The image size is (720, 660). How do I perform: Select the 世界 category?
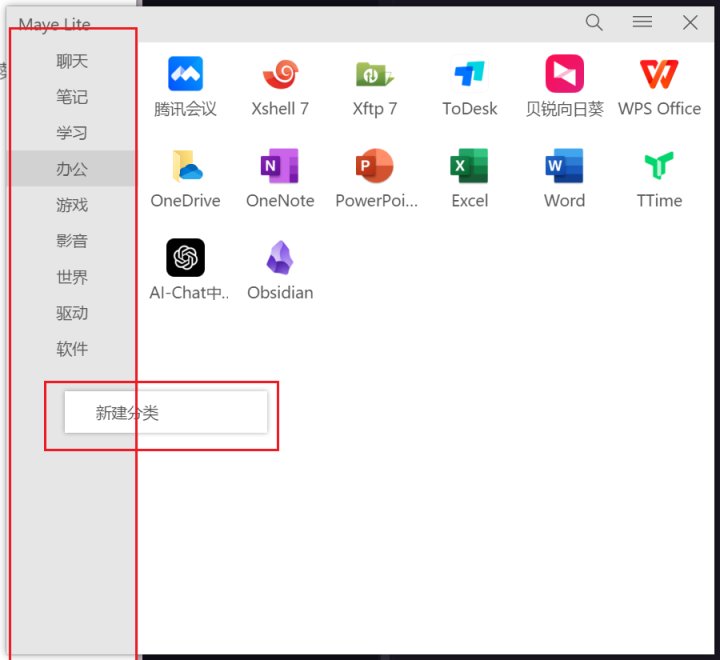pyautogui.click(x=72, y=277)
